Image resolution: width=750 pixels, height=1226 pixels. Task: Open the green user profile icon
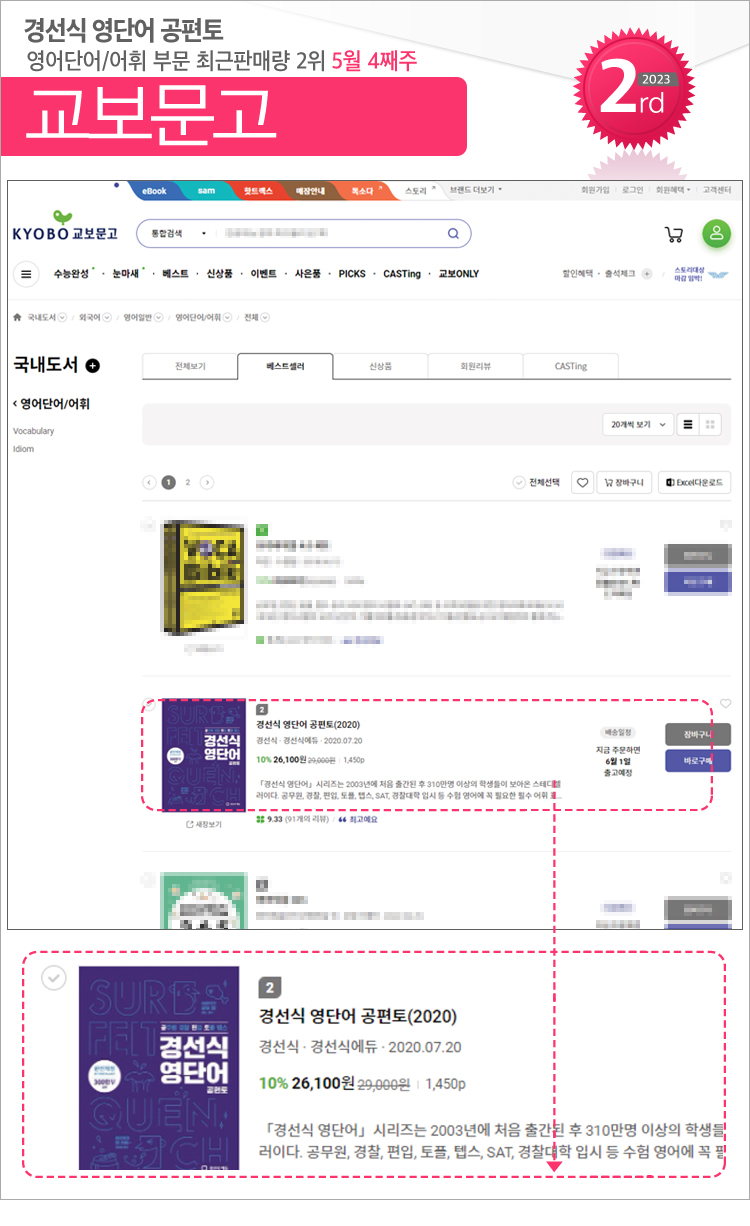click(x=716, y=234)
